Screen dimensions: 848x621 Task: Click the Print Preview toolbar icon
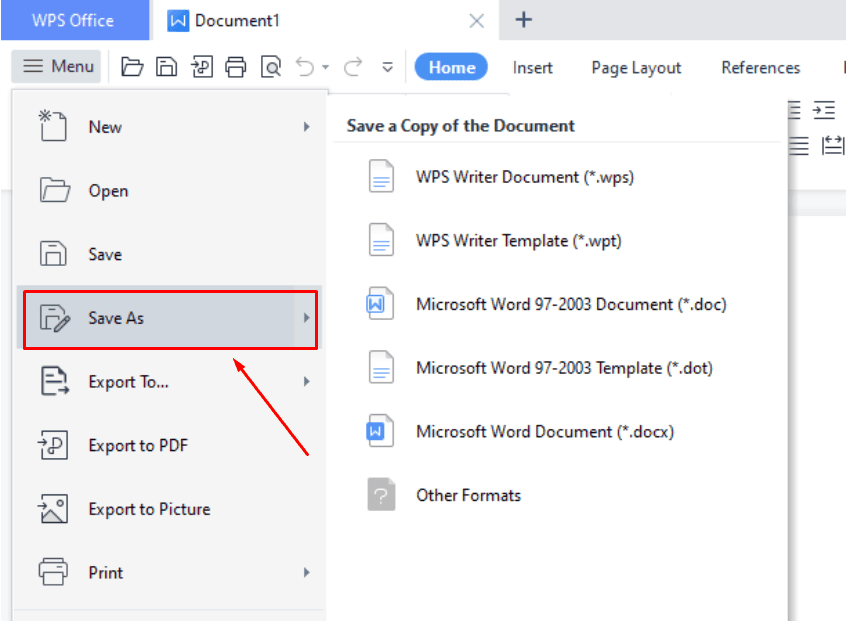click(x=271, y=67)
